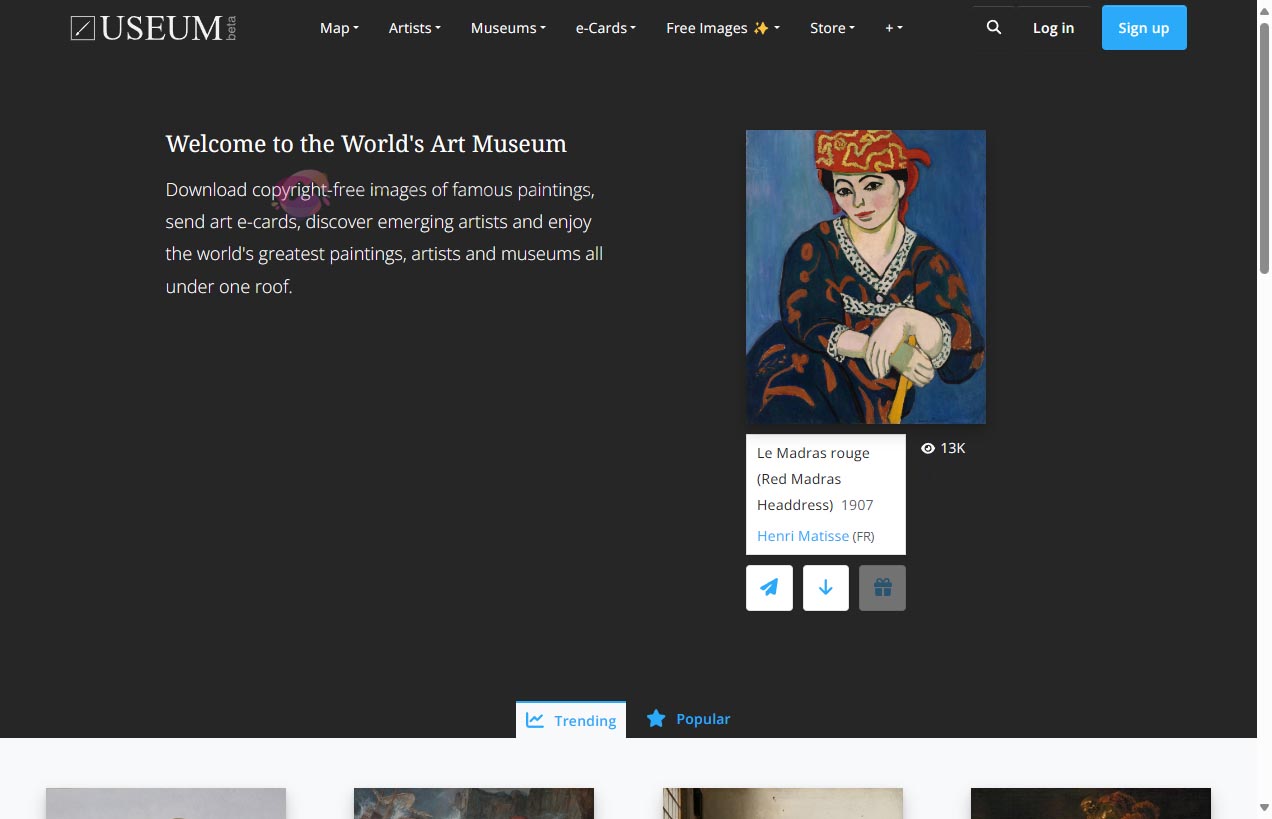Open search using the magnifying glass icon
Image resolution: width=1272 pixels, height=819 pixels.
(x=992, y=27)
